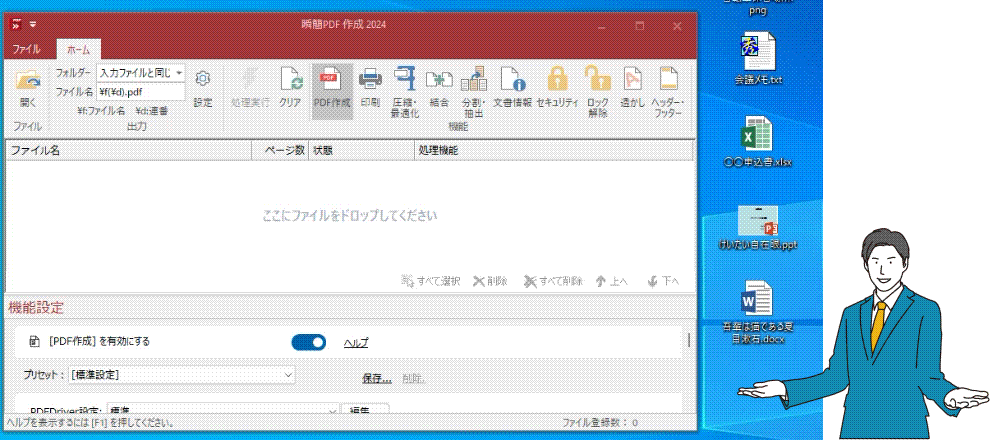Toggle the [PDF作成]を有効にする switch
Image resolution: width=1000 pixels, height=440 pixels.
coord(309,342)
